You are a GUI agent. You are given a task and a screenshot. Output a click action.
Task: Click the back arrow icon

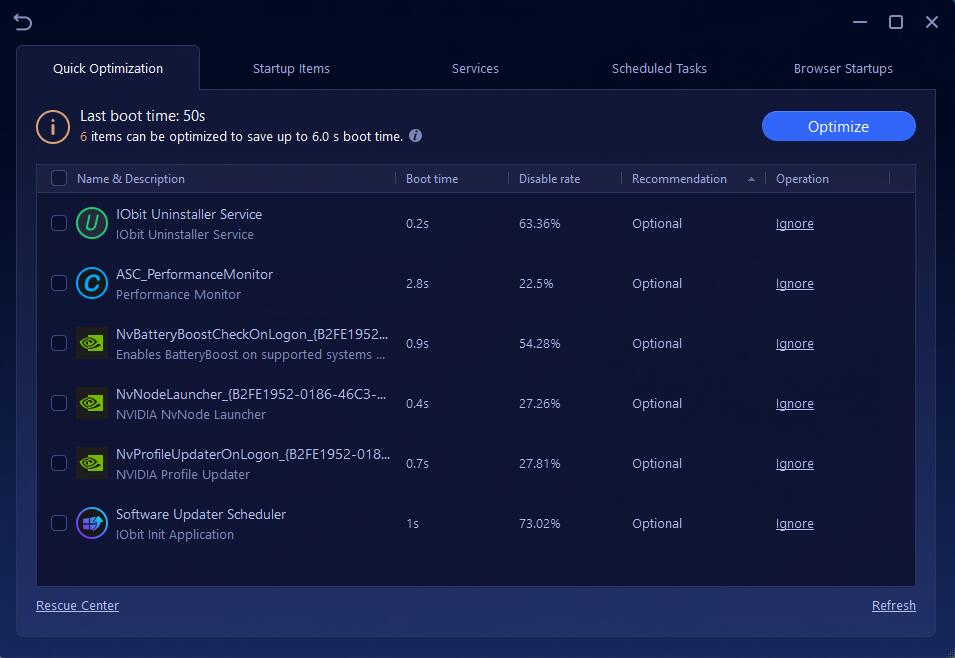pos(23,22)
